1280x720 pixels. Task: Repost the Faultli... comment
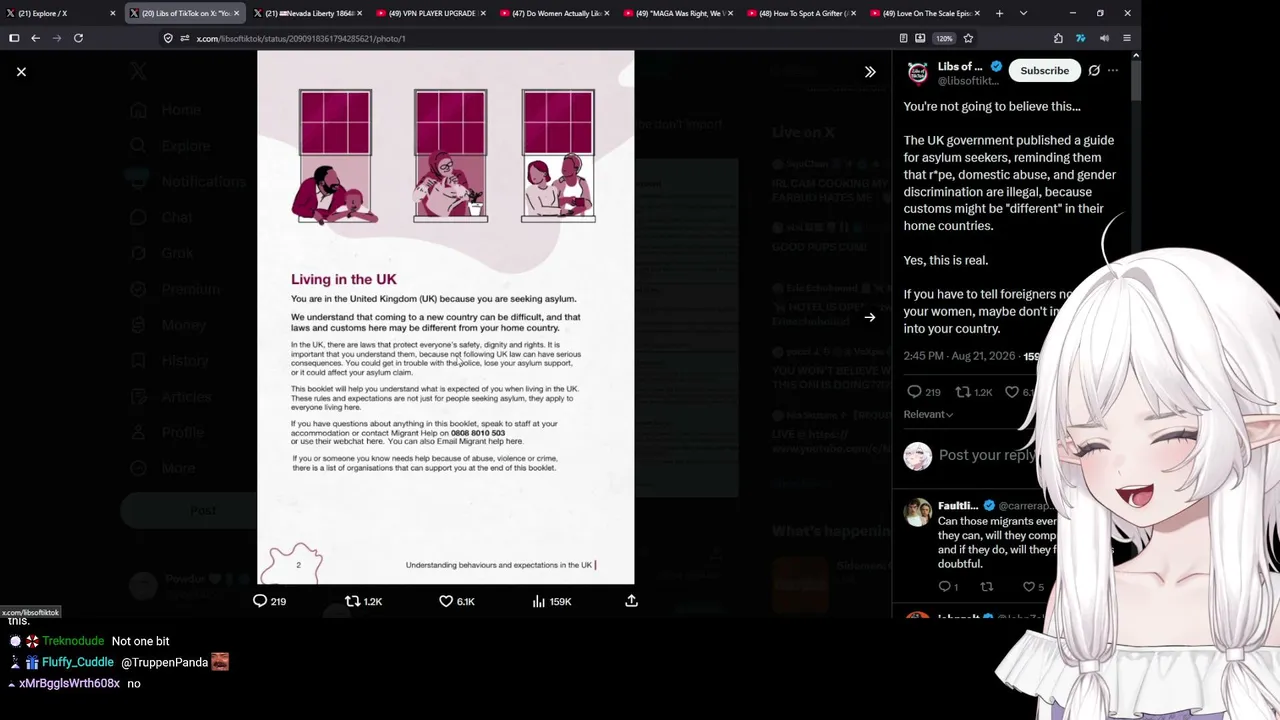pos(987,587)
